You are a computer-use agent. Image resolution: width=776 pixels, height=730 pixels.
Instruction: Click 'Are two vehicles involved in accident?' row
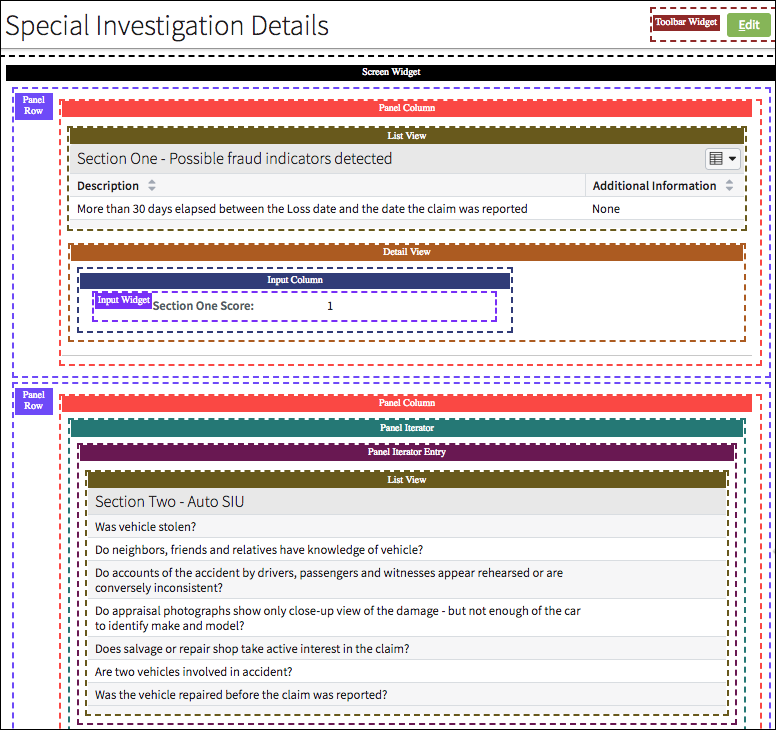pyautogui.click(x=193, y=672)
